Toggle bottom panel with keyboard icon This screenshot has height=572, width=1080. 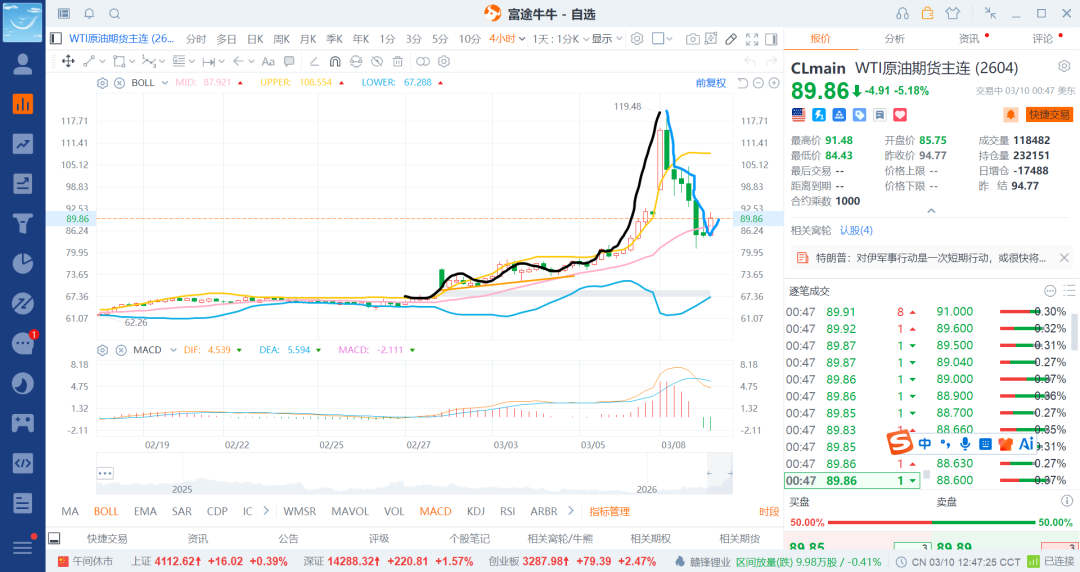54,538
